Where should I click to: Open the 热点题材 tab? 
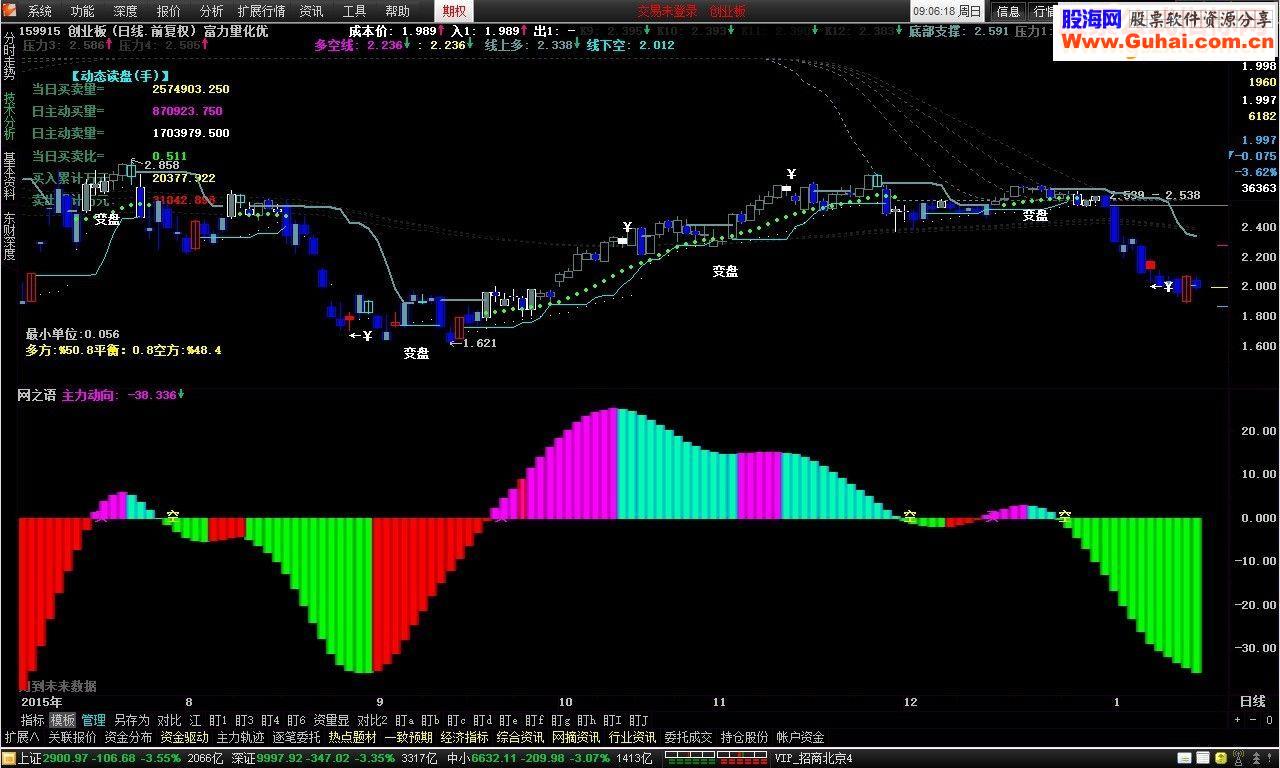pos(352,737)
